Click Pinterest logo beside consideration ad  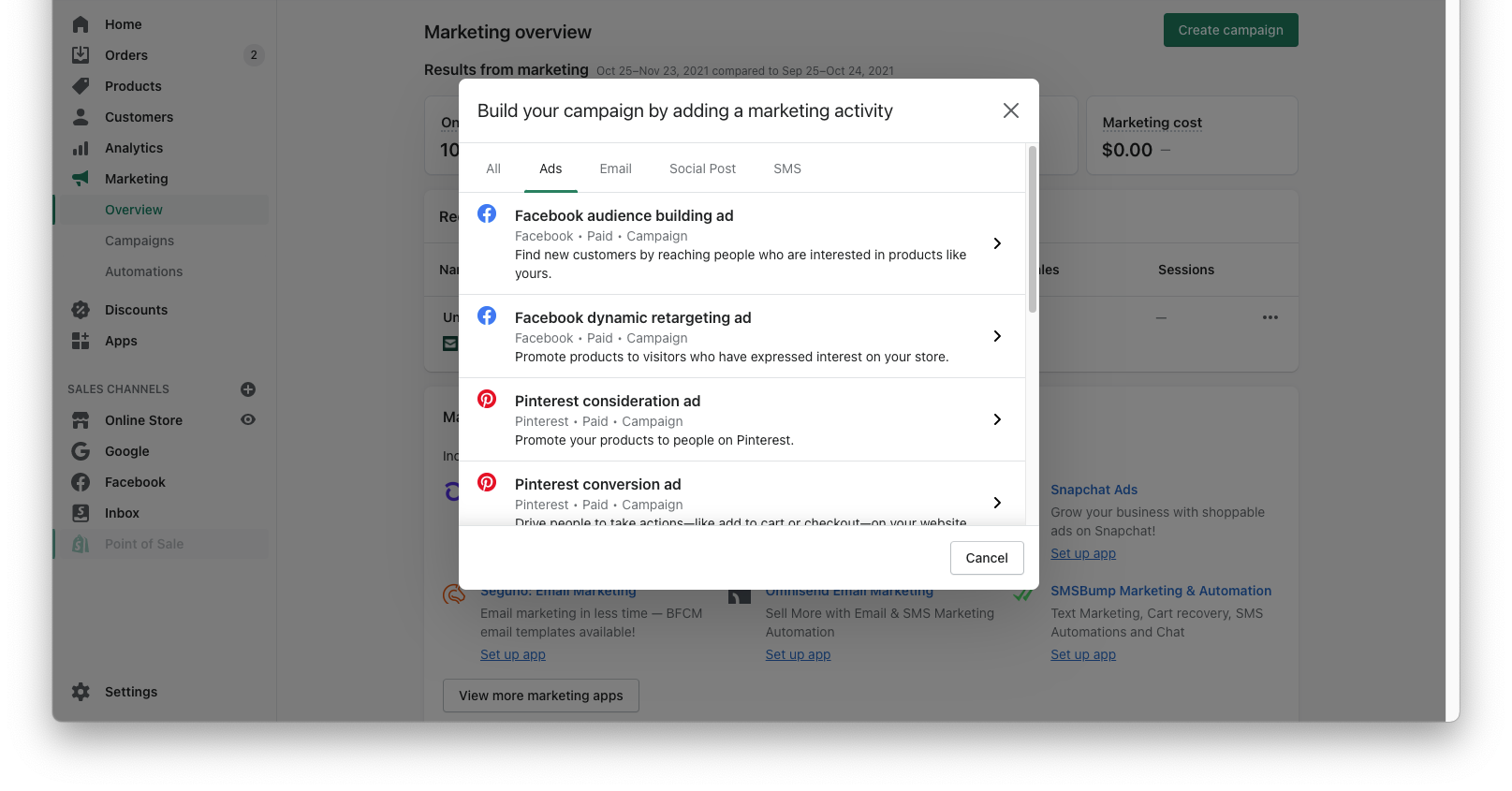487,399
